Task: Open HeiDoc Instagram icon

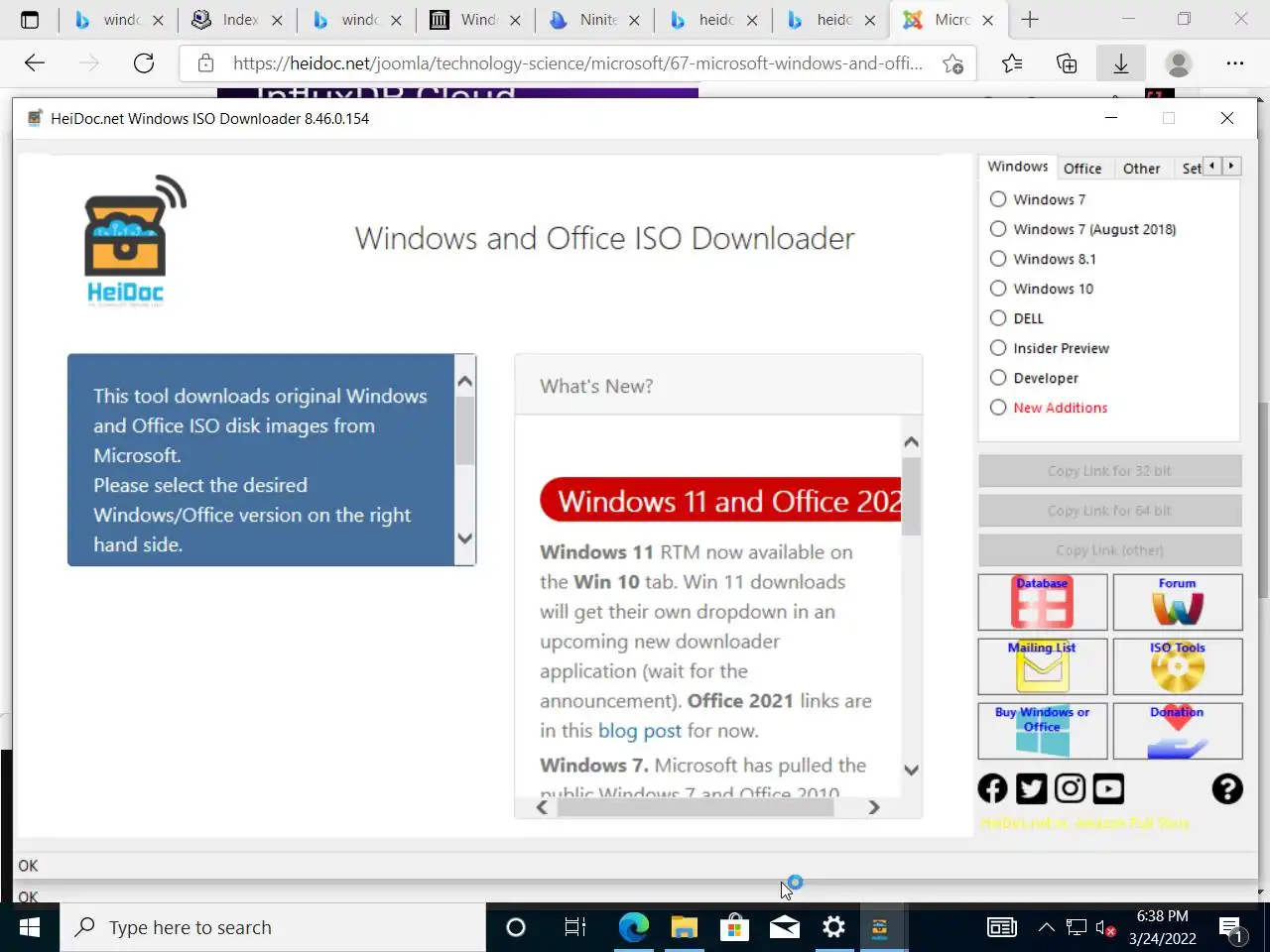Action: click(1070, 788)
